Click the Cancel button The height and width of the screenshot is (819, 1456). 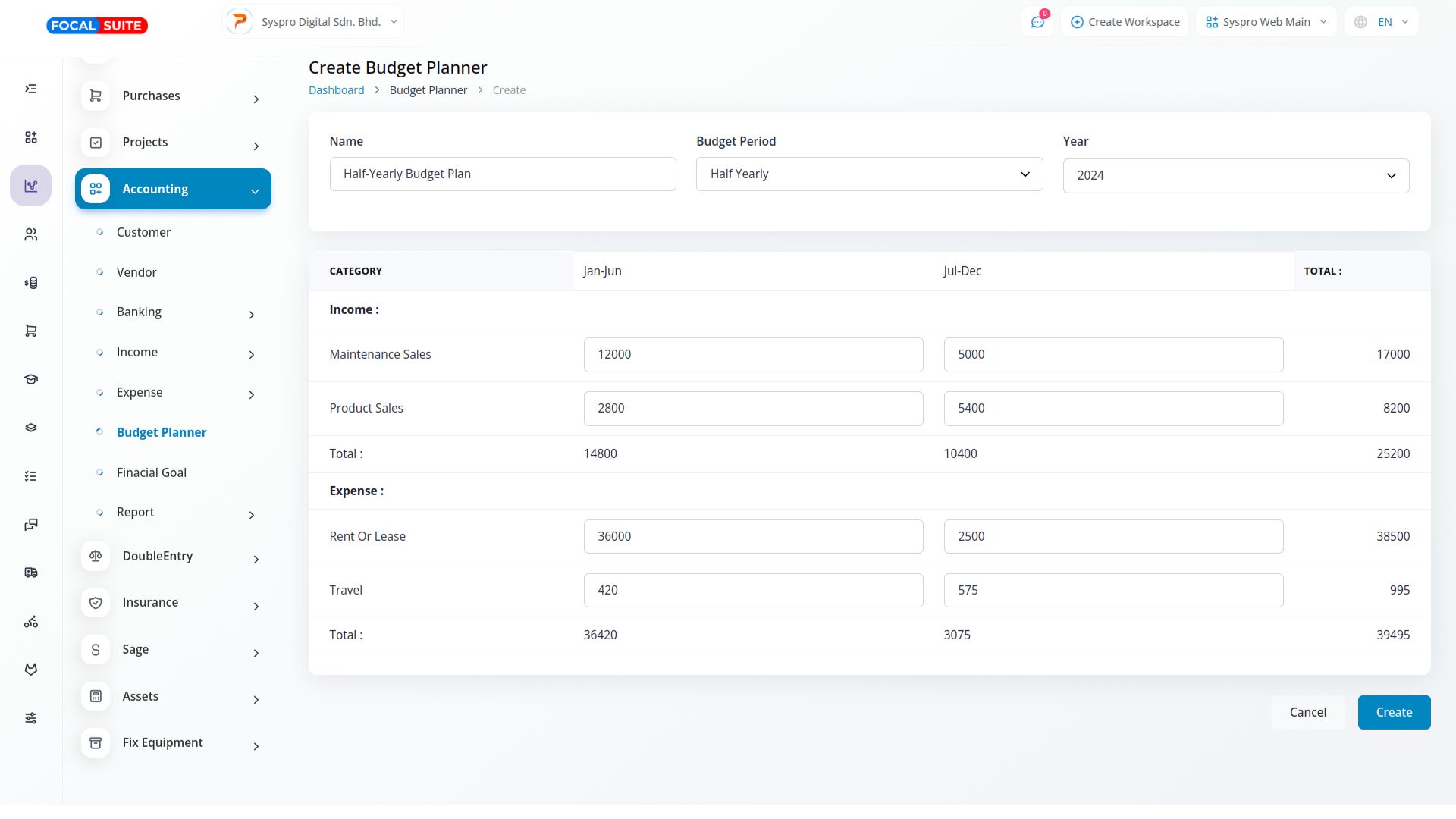(1307, 712)
